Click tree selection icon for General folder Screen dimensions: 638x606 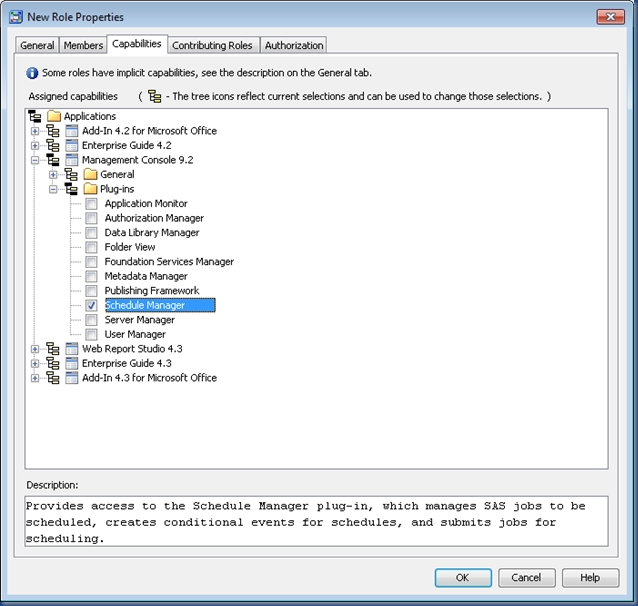coord(71,175)
